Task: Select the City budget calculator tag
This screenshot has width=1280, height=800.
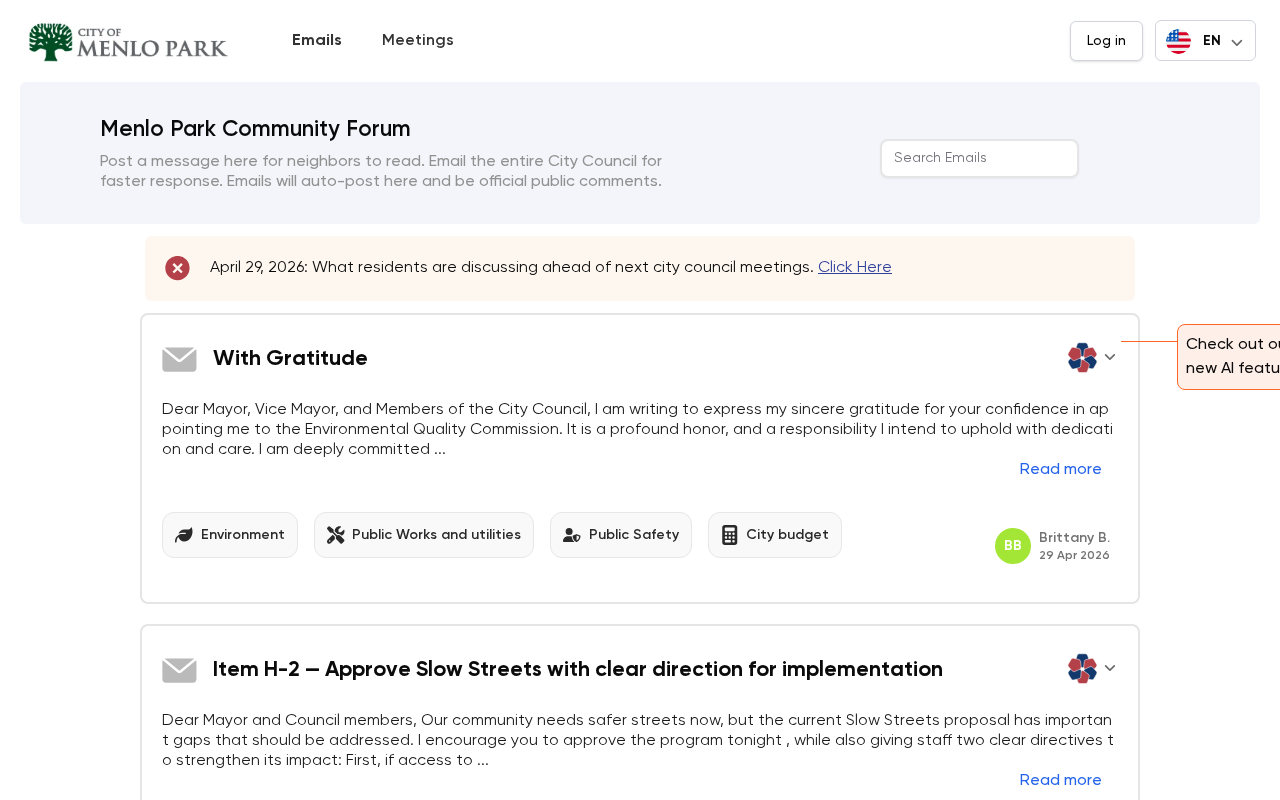Action: click(775, 535)
